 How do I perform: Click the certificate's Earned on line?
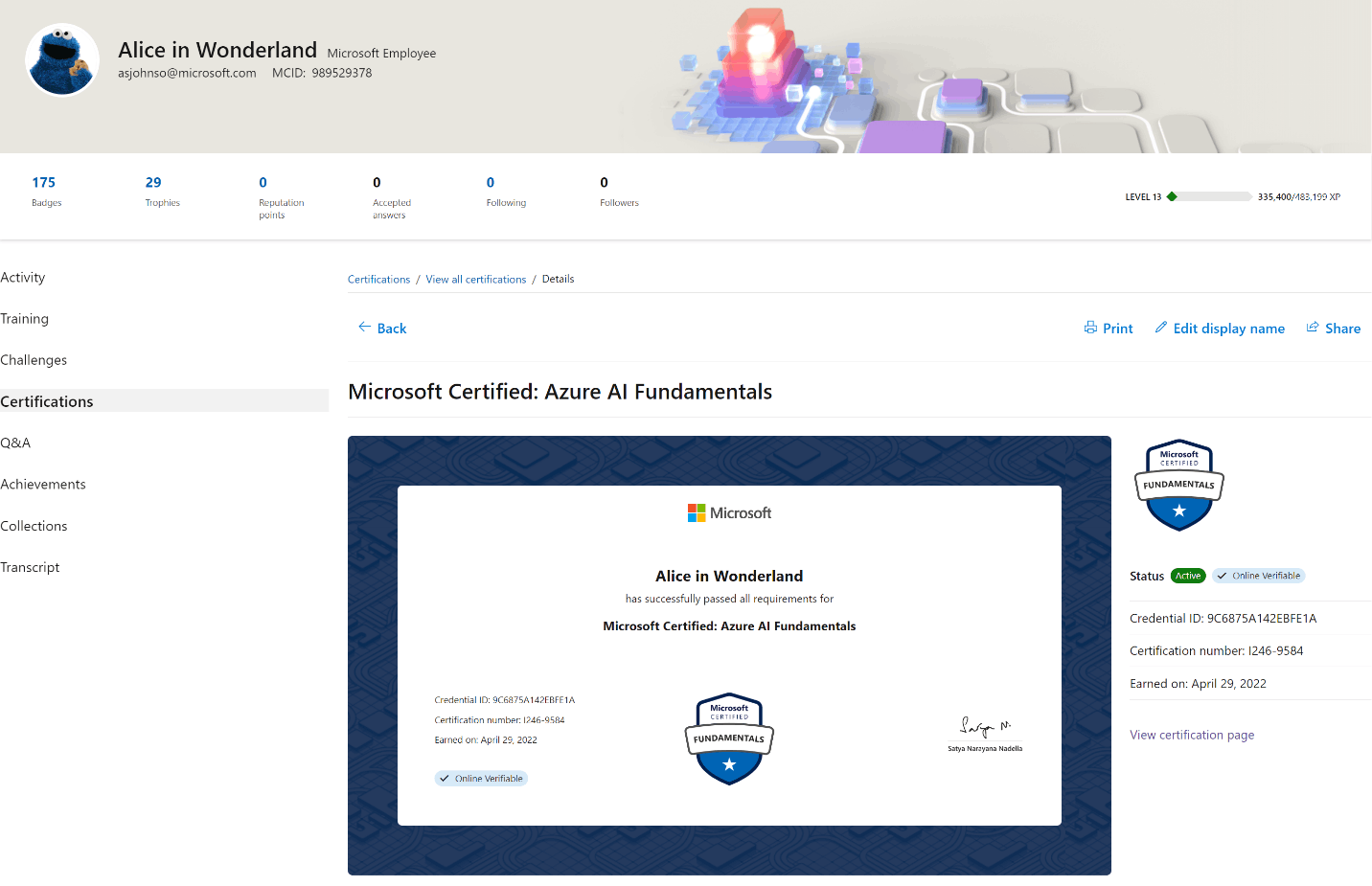pos(486,740)
